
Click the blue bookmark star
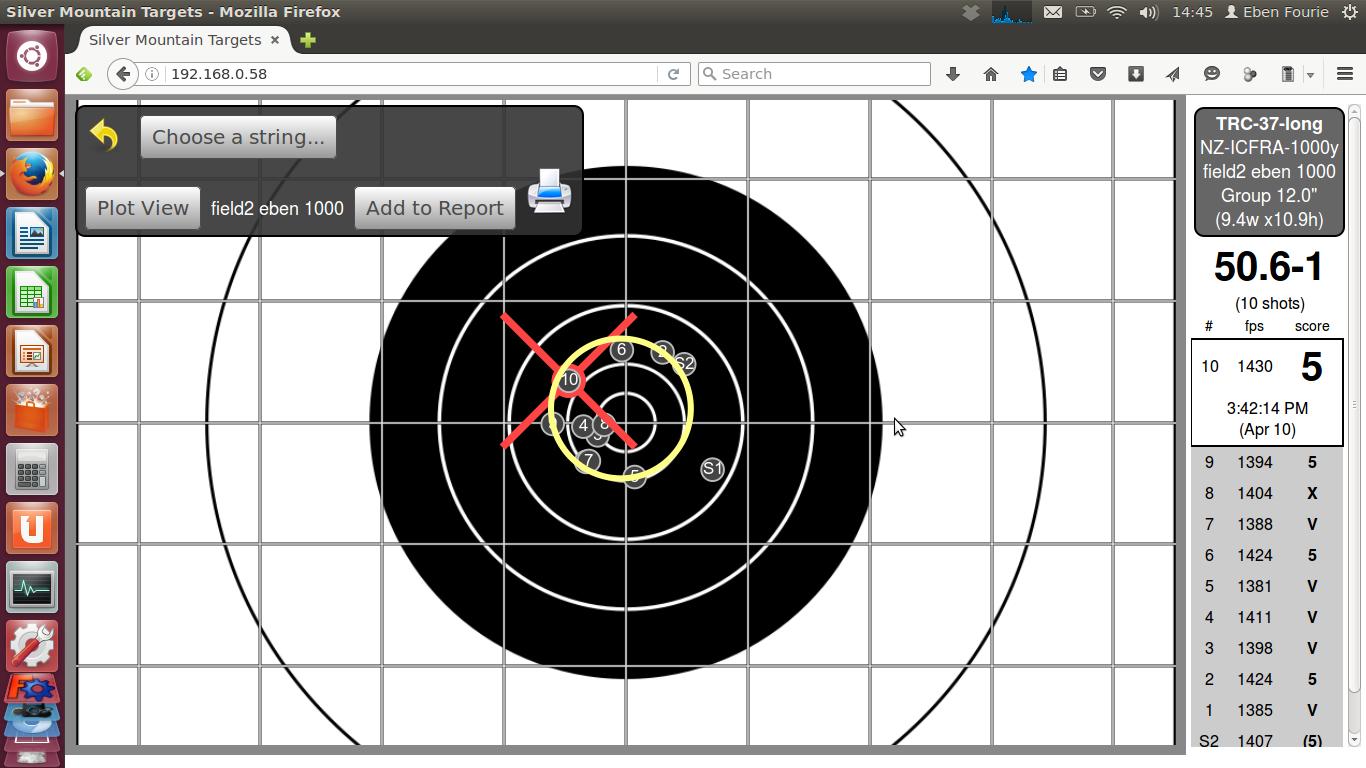coord(1028,74)
